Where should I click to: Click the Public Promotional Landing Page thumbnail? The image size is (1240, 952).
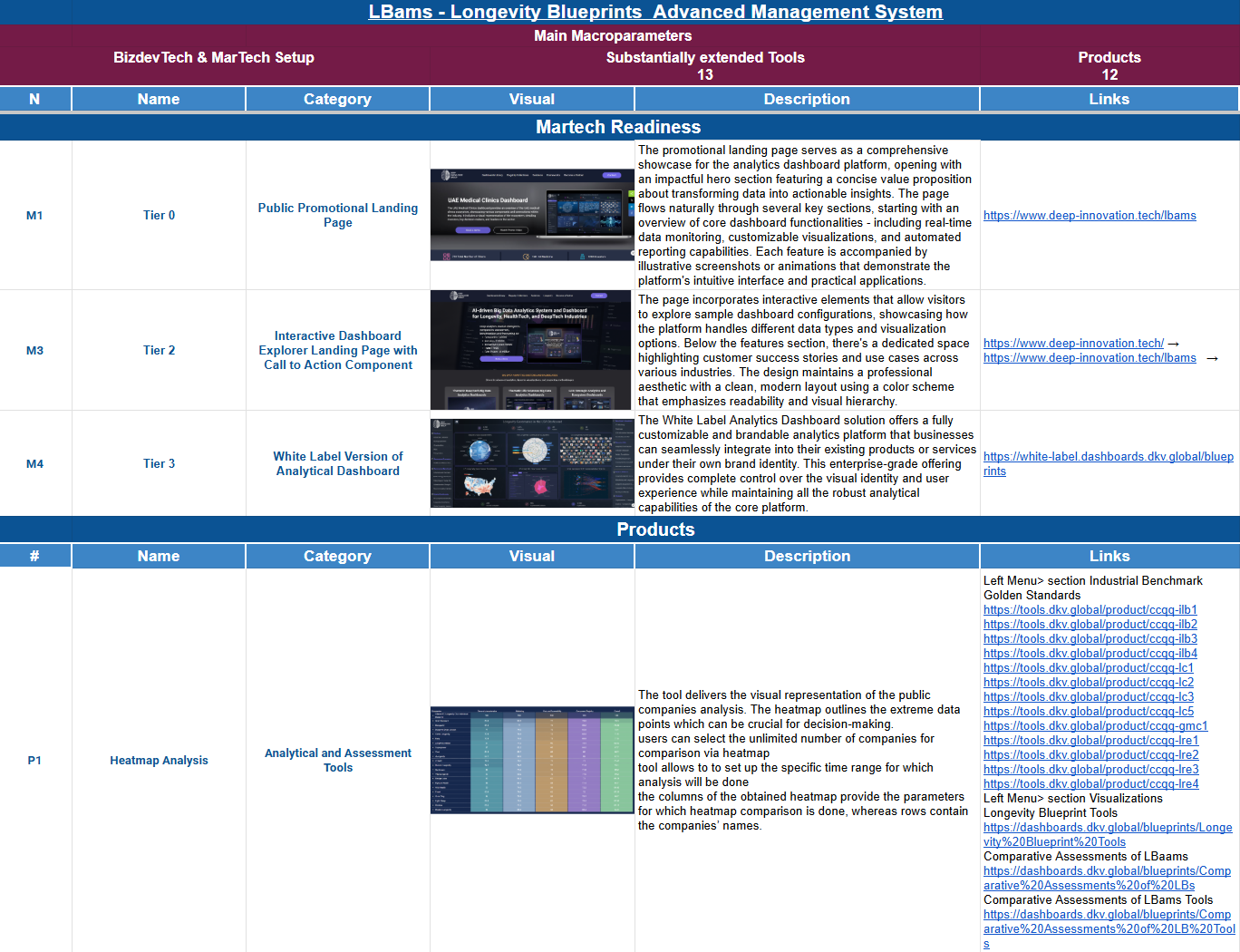tap(531, 215)
